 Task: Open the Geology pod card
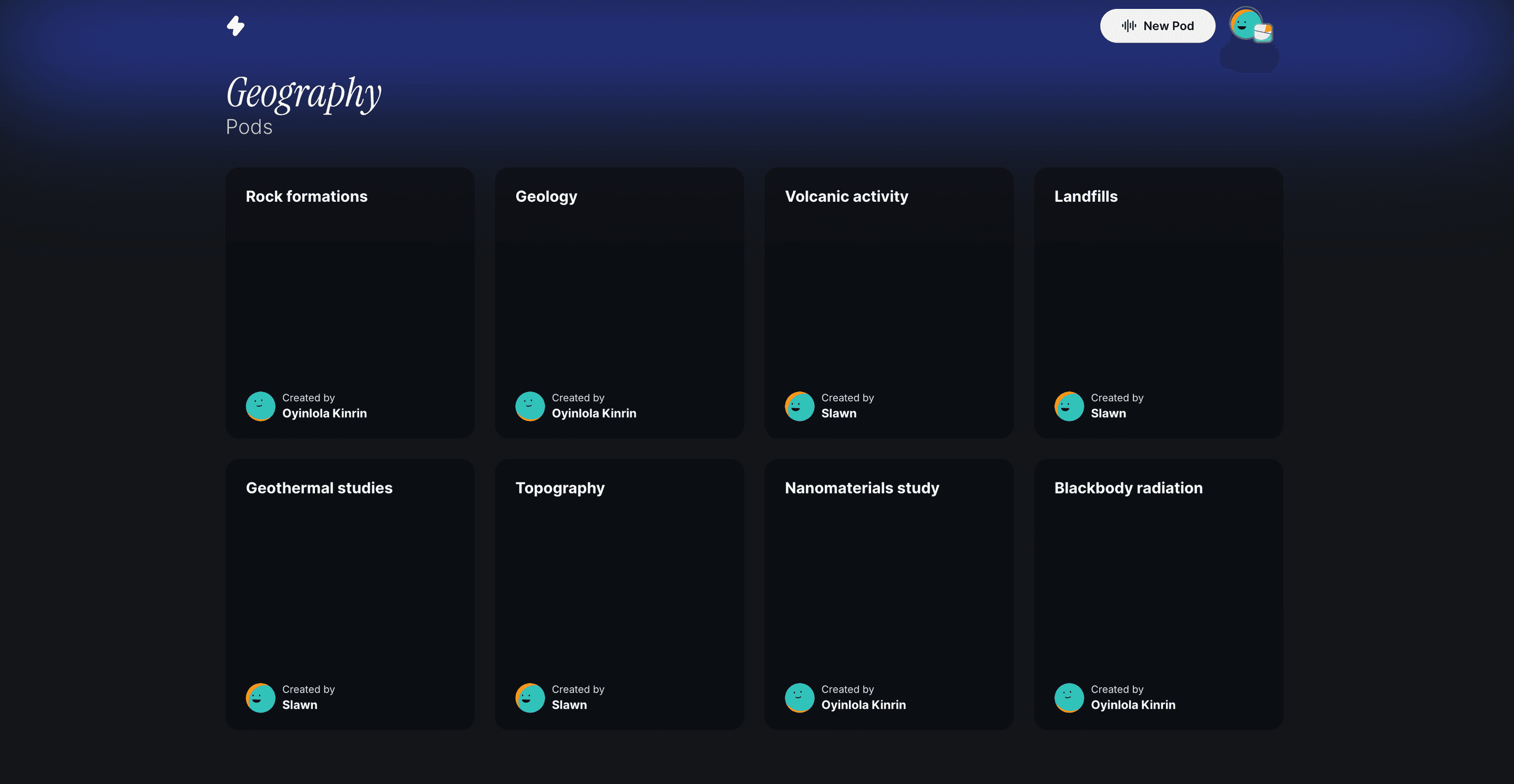[x=619, y=303]
